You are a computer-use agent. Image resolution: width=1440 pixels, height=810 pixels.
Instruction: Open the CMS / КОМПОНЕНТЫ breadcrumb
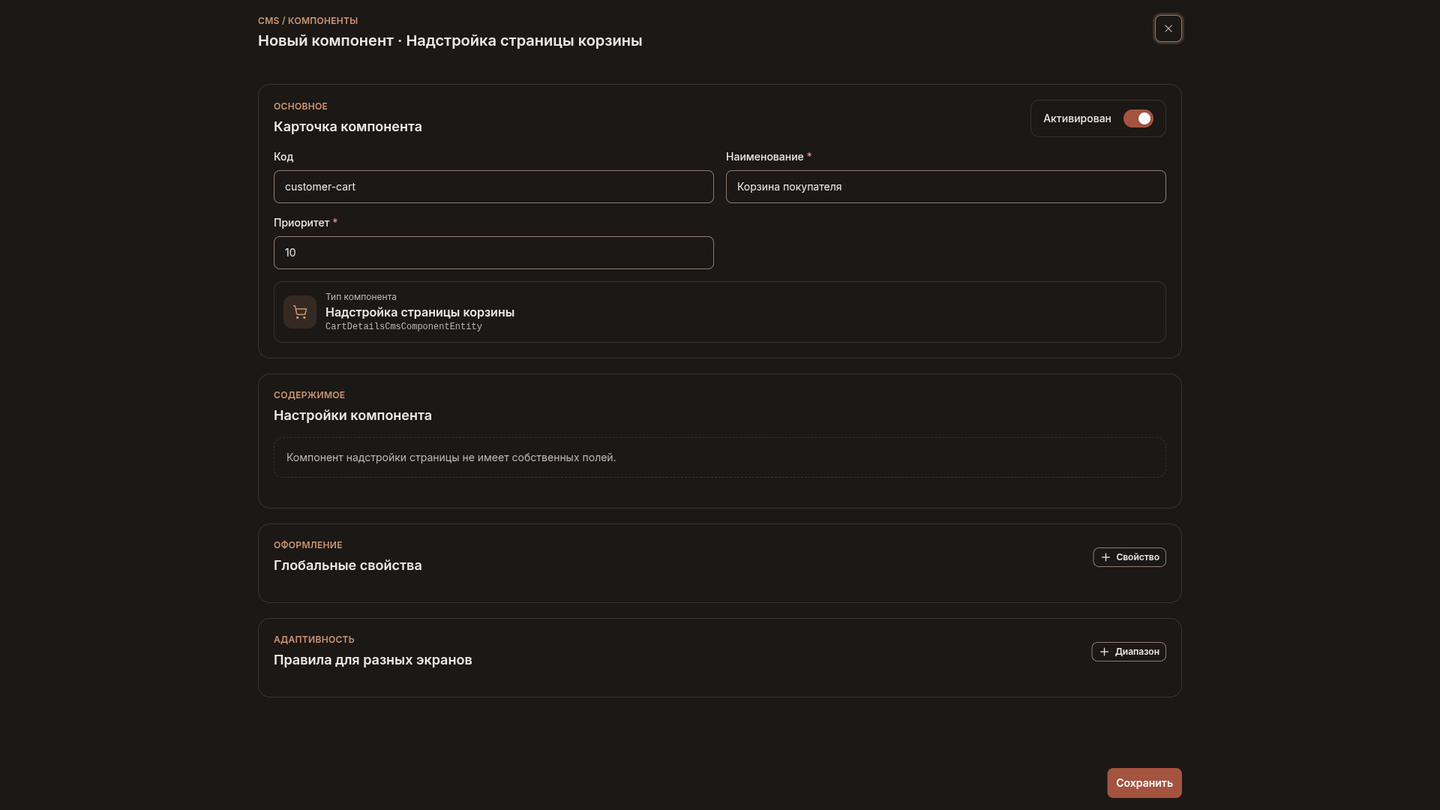pyautogui.click(x=308, y=21)
